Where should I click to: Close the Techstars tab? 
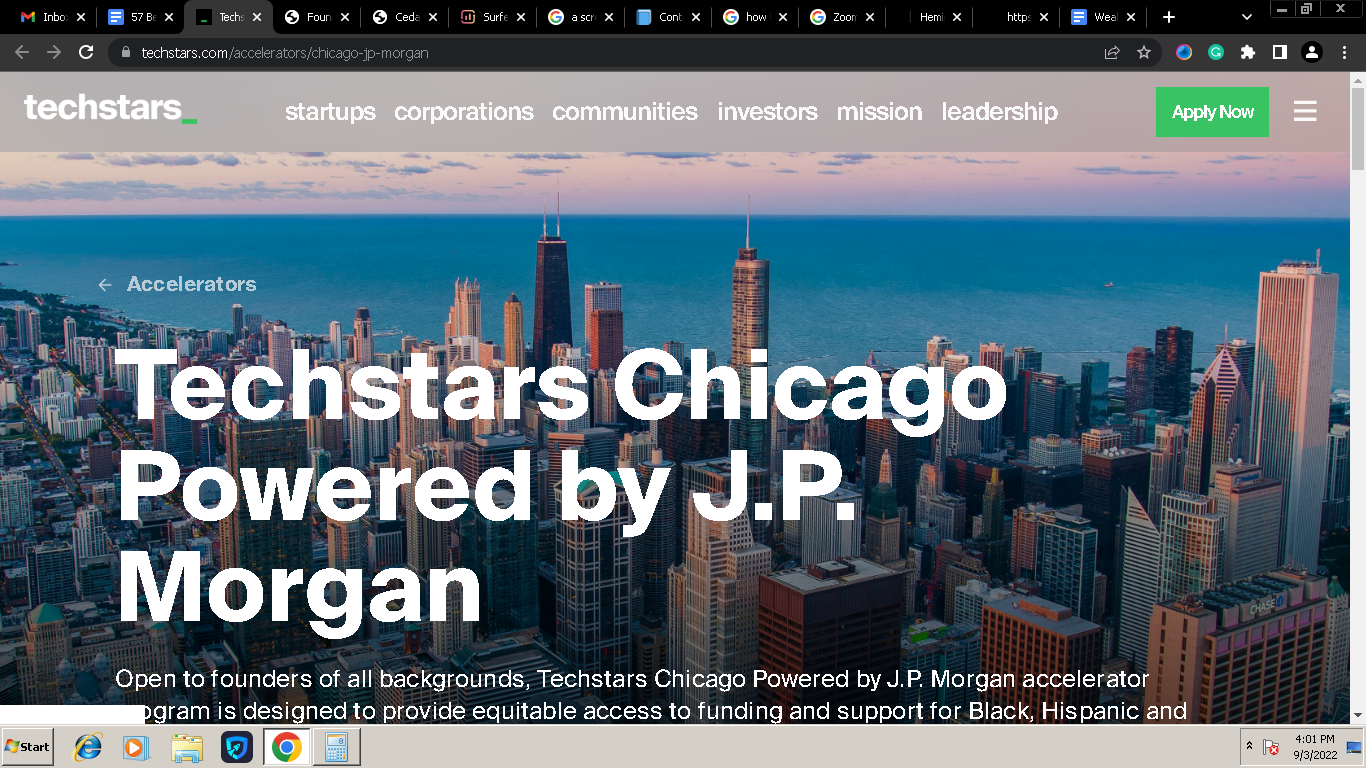coord(257,17)
